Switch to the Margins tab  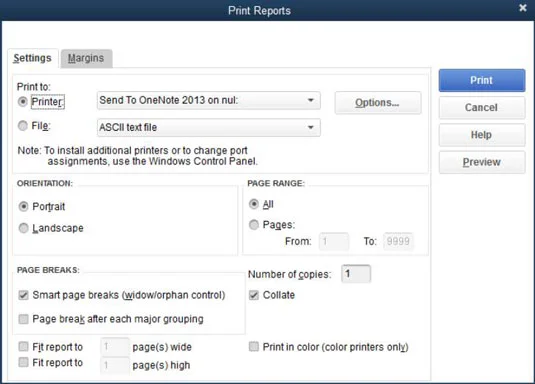click(x=86, y=58)
